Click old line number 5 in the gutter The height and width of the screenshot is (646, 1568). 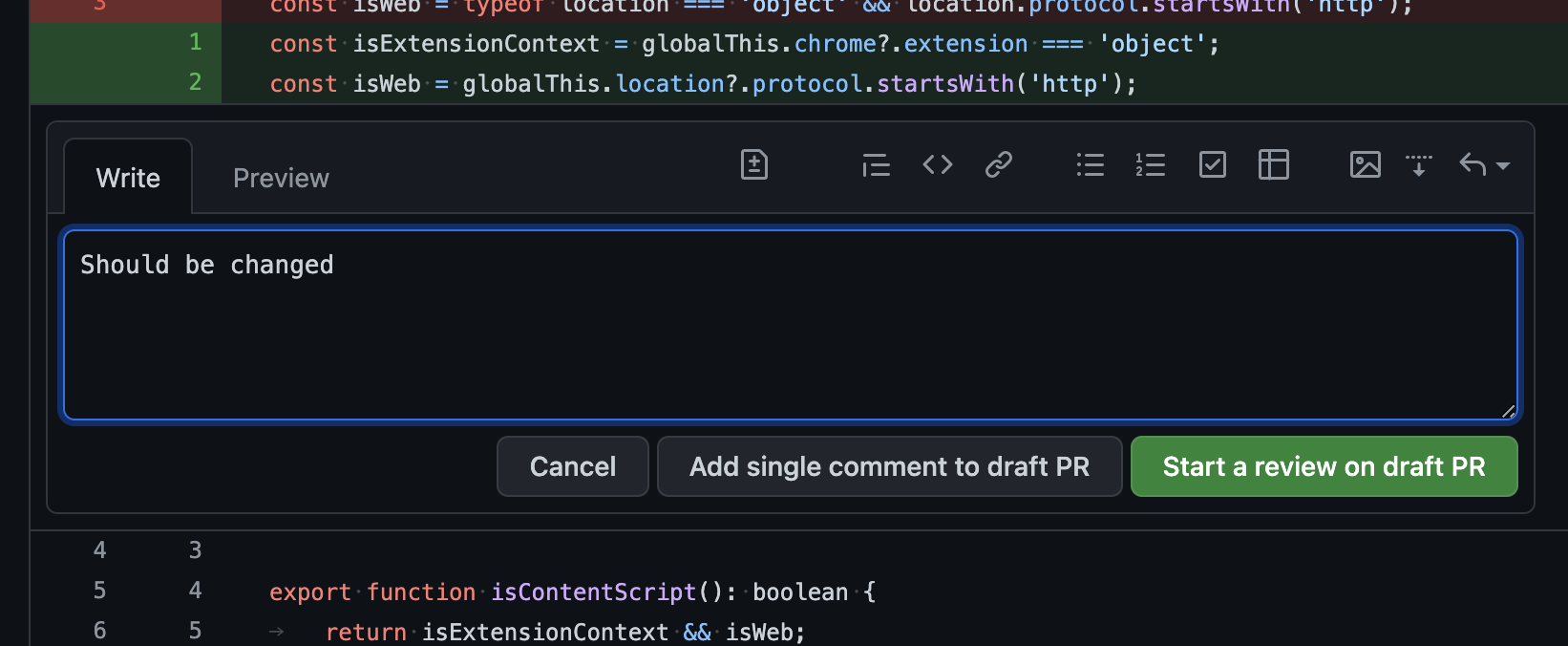pyautogui.click(x=100, y=591)
